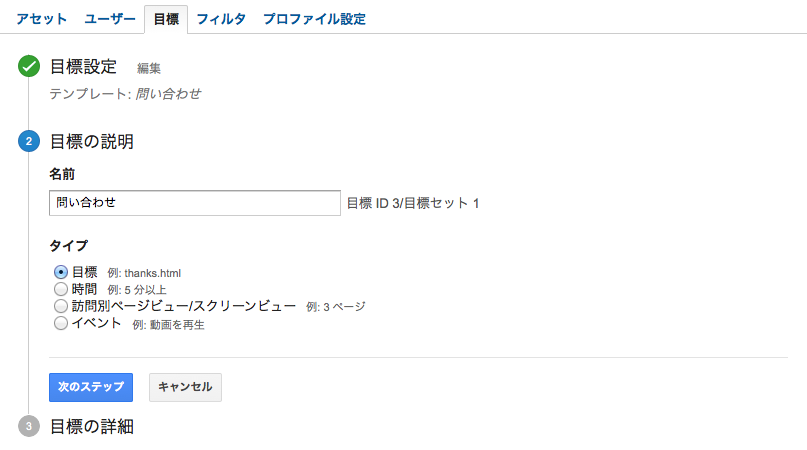807x450 pixels.
Task: Click the gray step 3 circle icon
Action: [x=29, y=427]
